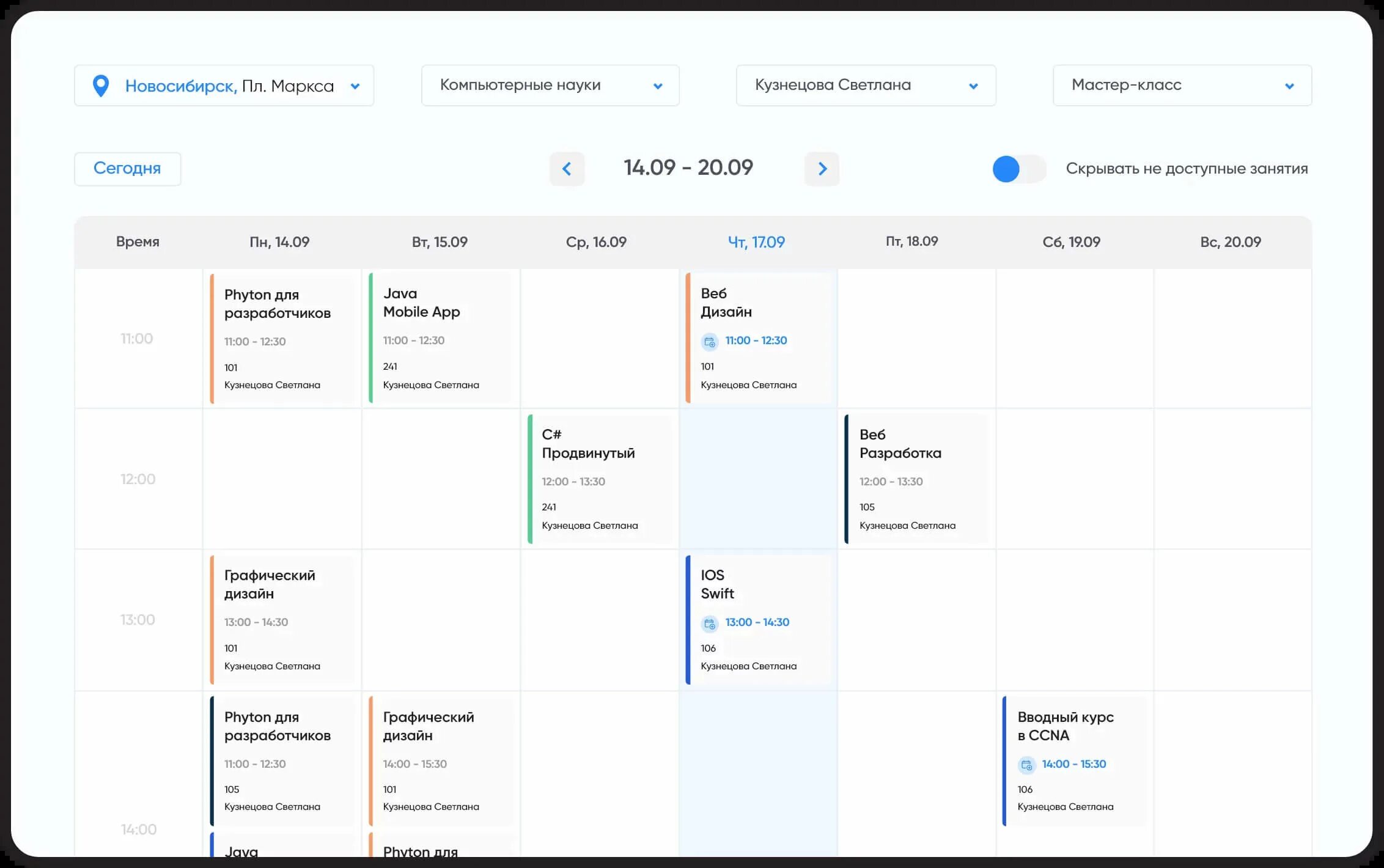Click room 106 on the IOS Swift card

click(x=708, y=649)
